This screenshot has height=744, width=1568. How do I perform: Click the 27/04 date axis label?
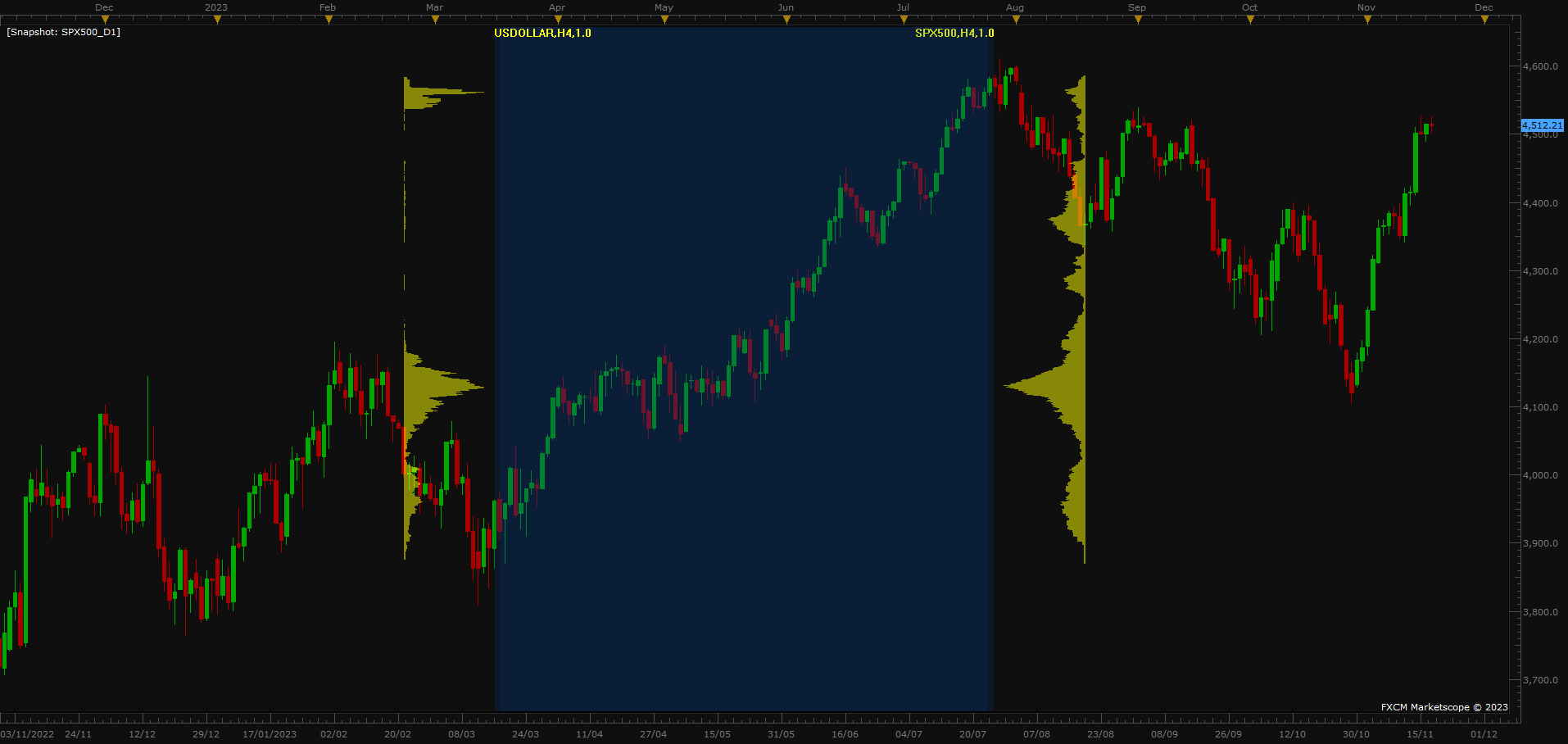coord(654,734)
